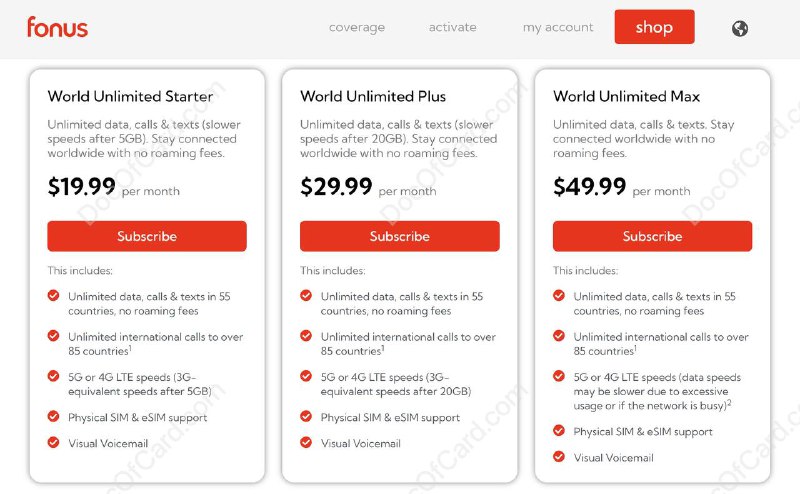Subscribe to World Unlimited Plus plan
Viewport: 800px width, 494px height.
(400, 237)
